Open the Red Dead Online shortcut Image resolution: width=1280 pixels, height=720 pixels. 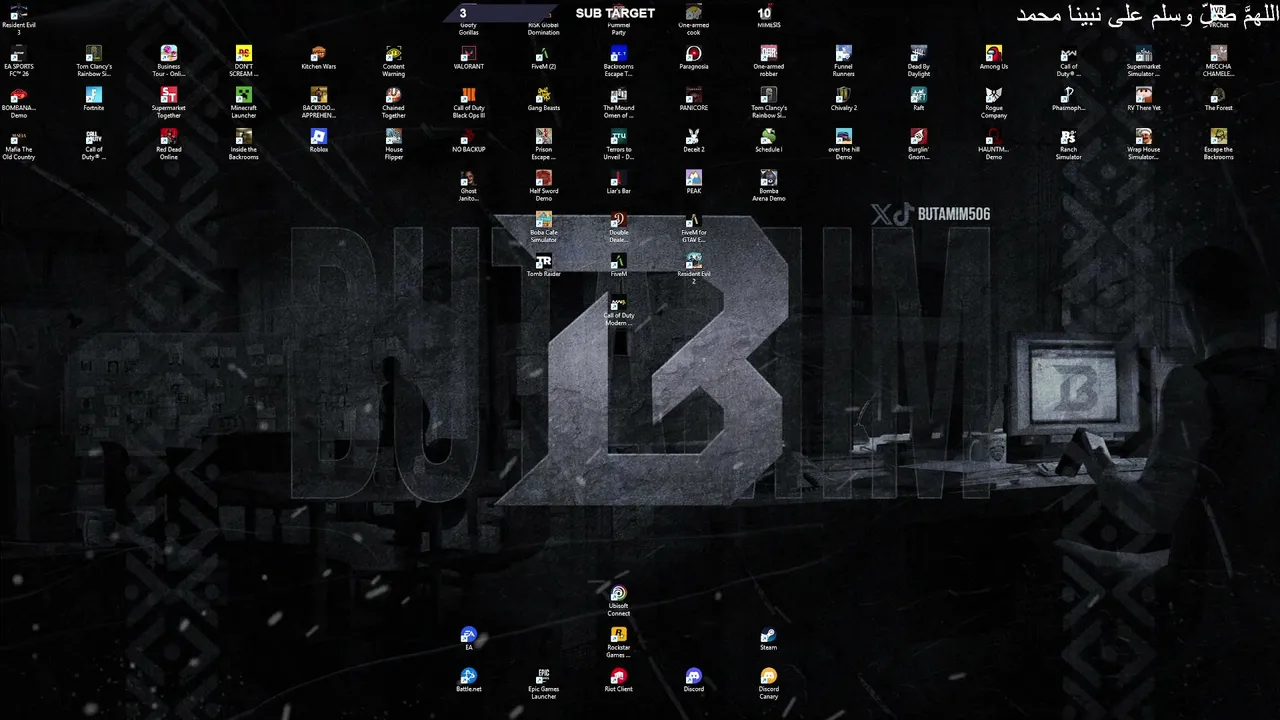(x=169, y=145)
